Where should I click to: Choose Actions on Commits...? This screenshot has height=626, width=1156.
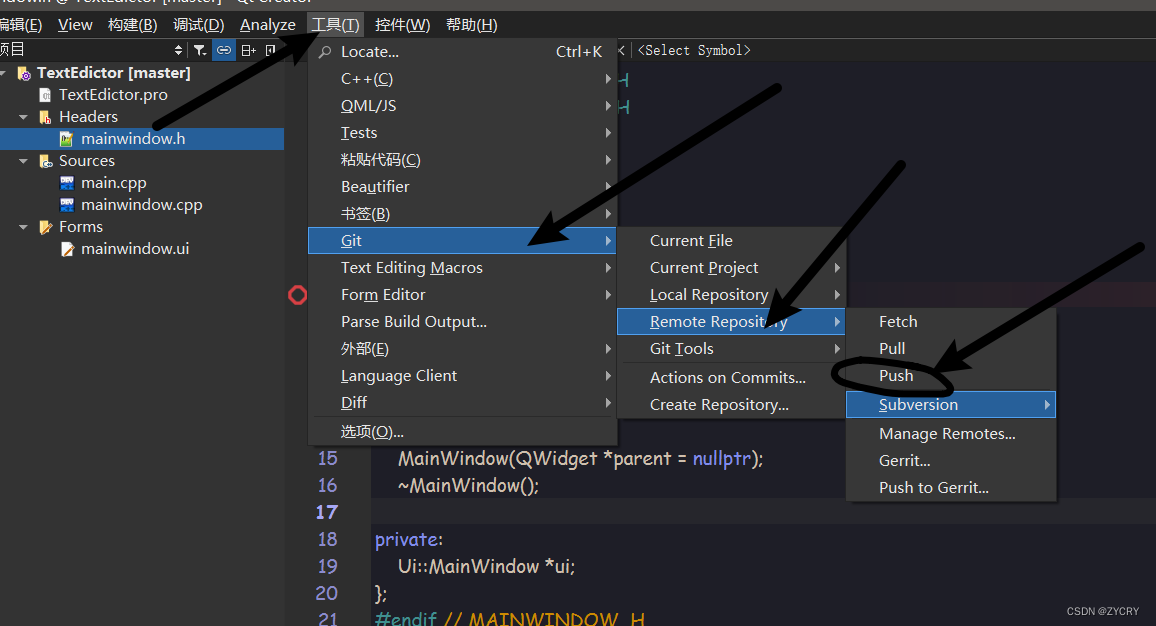pyautogui.click(x=731, y=378)
